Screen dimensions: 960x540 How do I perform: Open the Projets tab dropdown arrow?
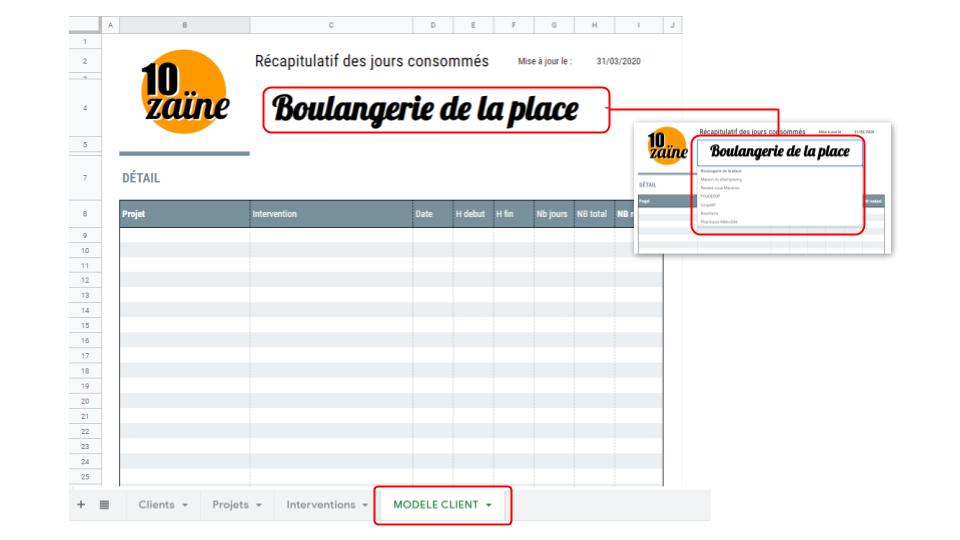(x=258, y=505)
